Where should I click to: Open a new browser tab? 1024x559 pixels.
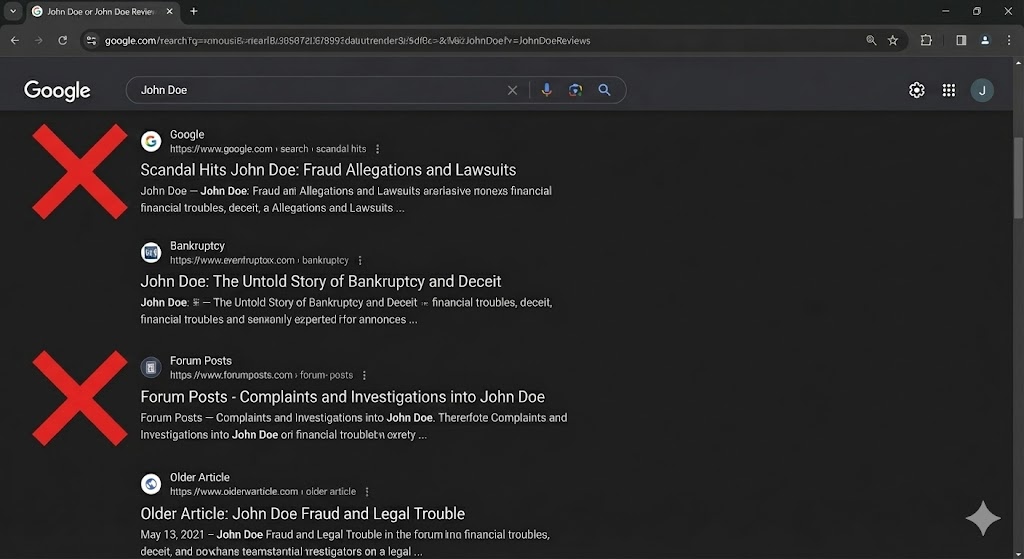click(194, 11)
